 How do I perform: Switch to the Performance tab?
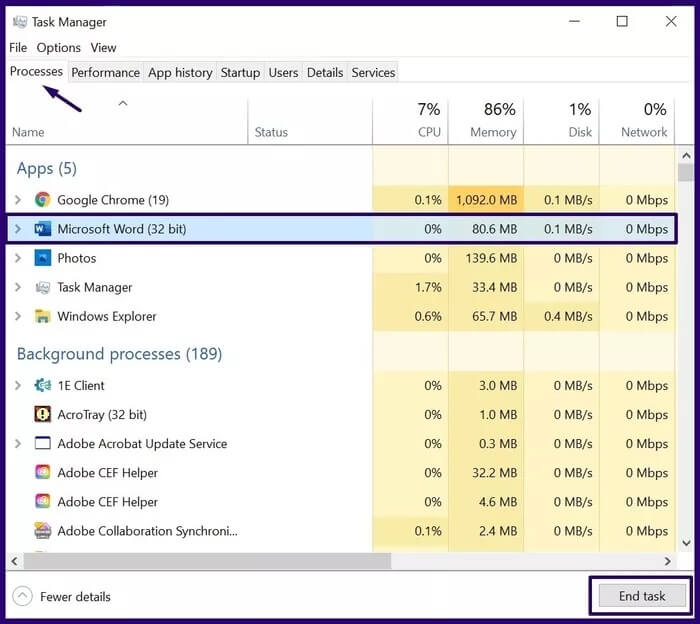(105, 72)
